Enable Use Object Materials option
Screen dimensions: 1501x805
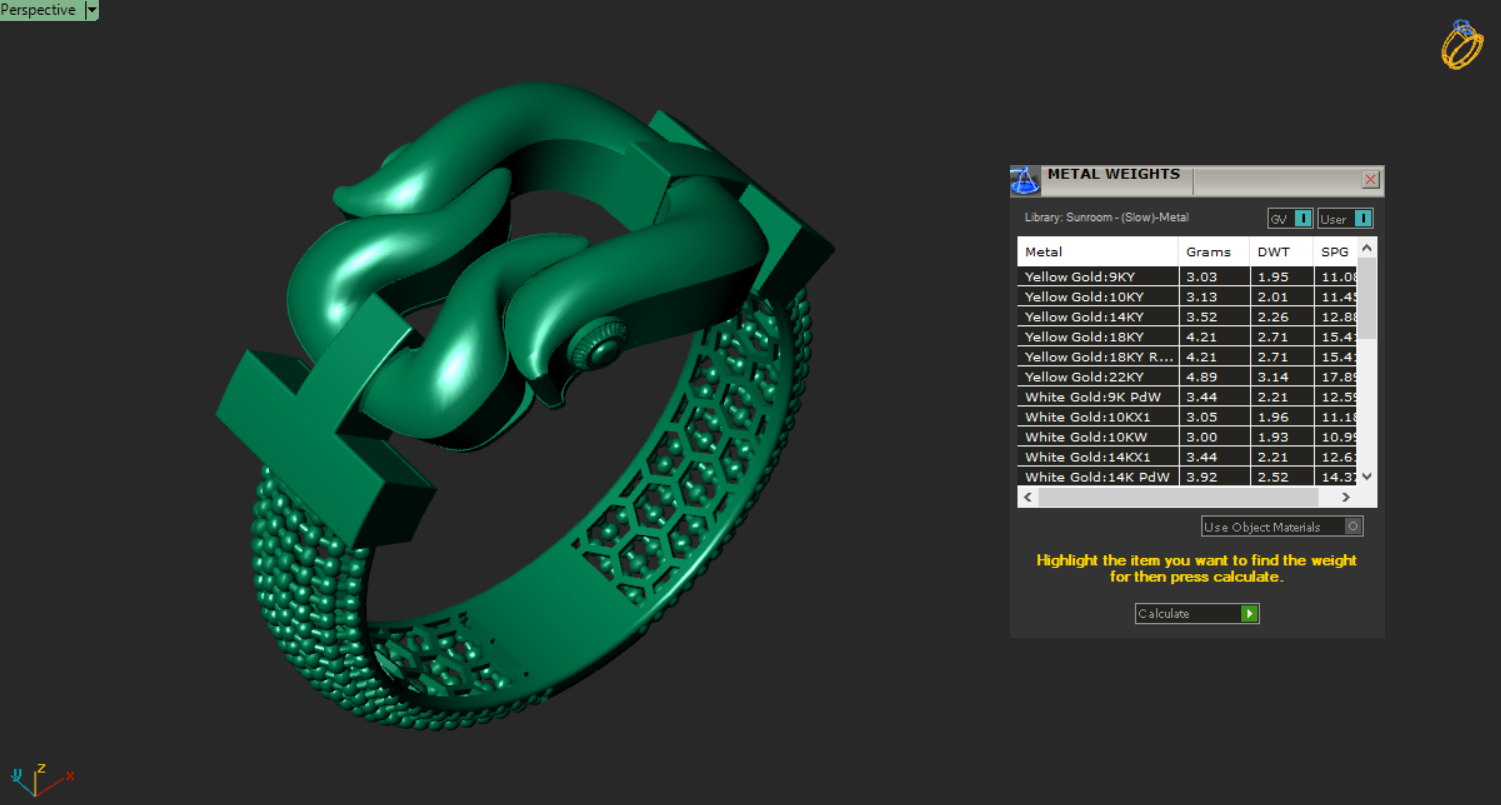(1353, 527)
